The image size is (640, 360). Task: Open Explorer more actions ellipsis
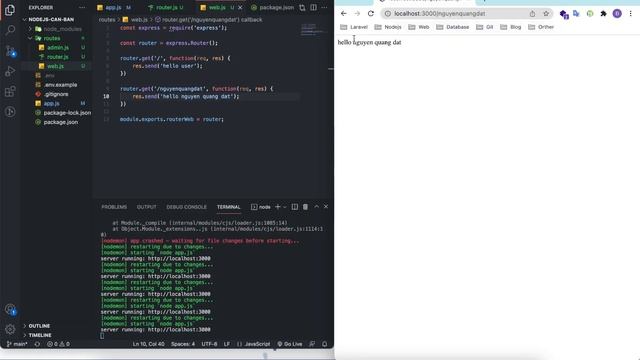pos(82,7)
